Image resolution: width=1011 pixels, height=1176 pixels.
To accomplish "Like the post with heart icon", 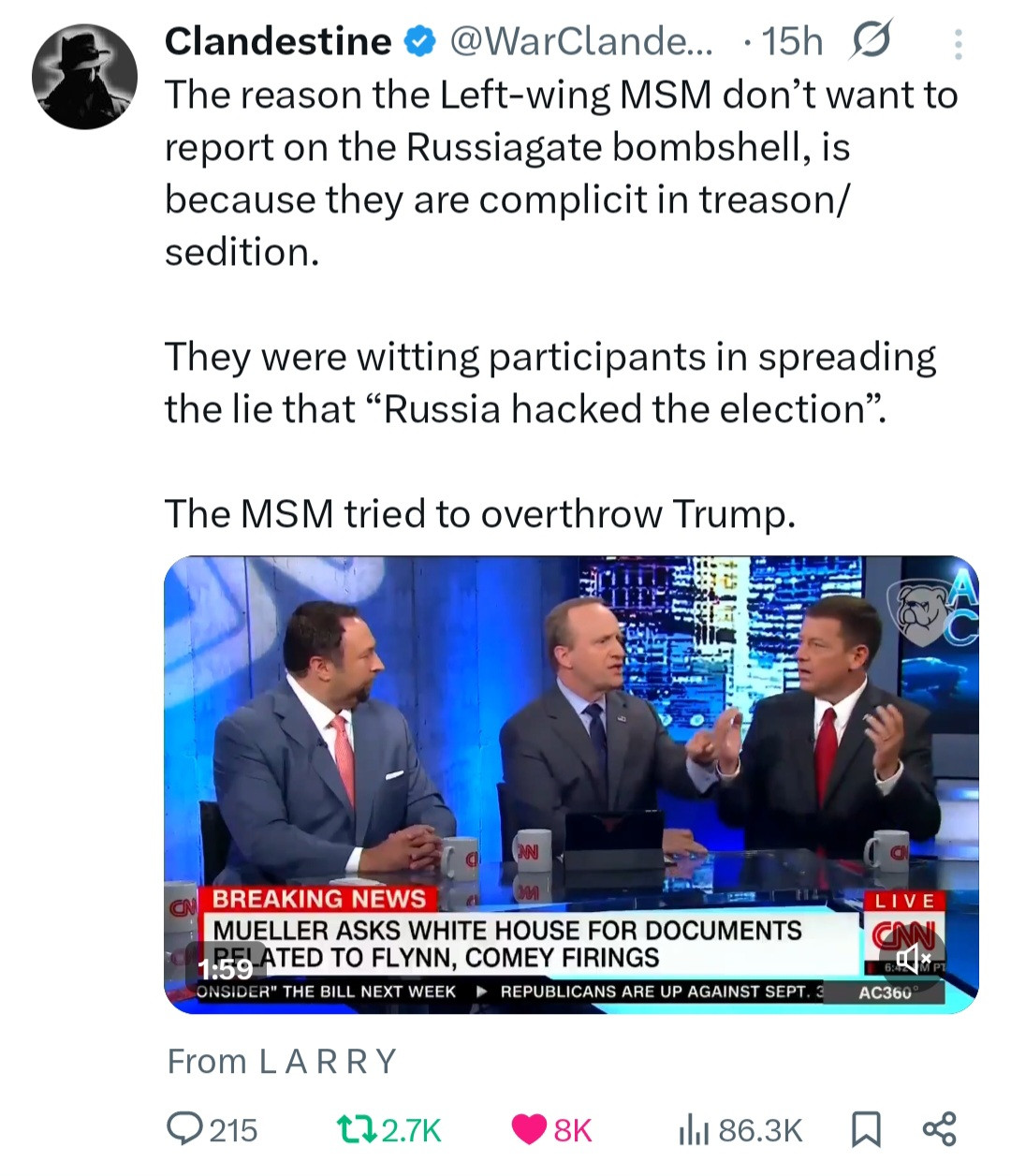I will [x=529, y=1130].
